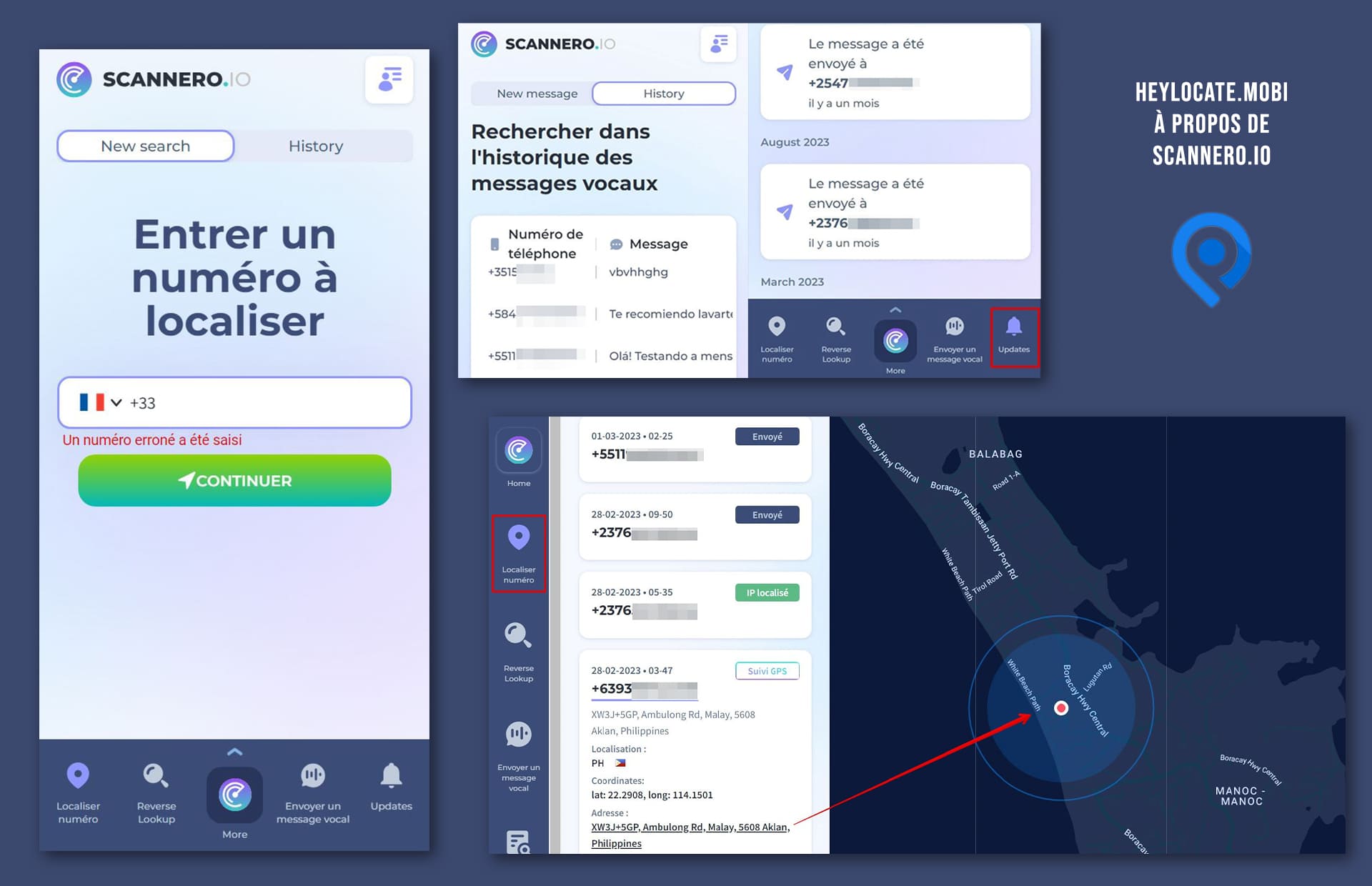
Task: Click the paper plane icon beside +2376 message
Action: [785, 211]
